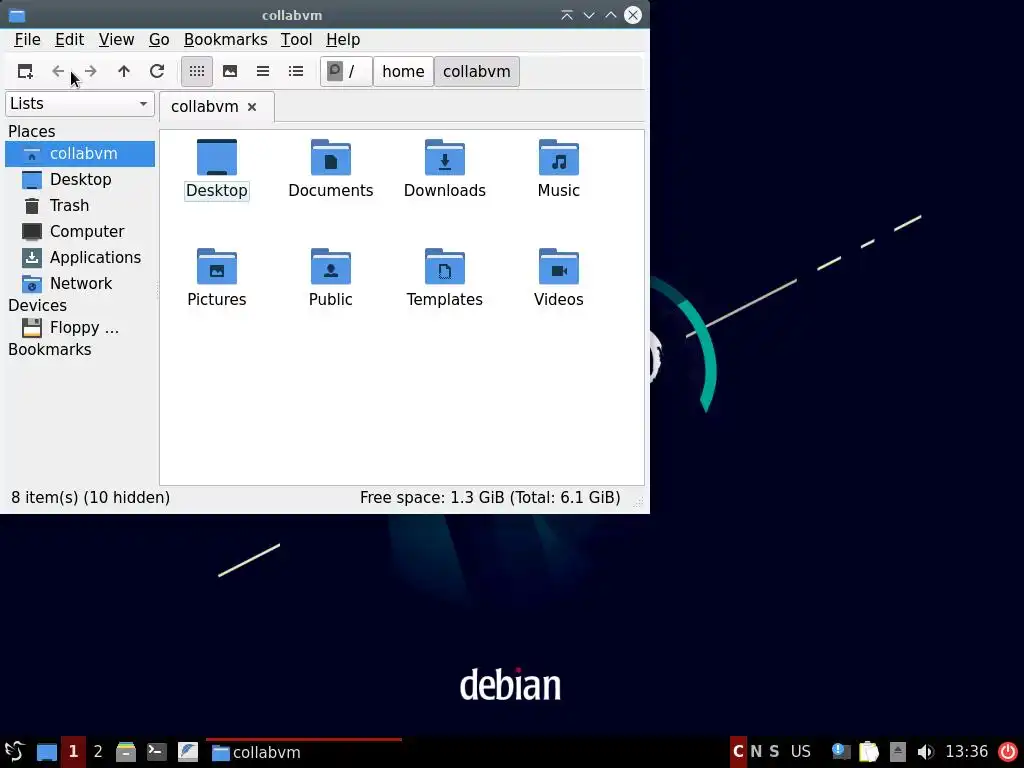Image resolution: width=1024 pixels, height=768 pixels.
Task: Go back to previous folder
Action: pos(58,71)
